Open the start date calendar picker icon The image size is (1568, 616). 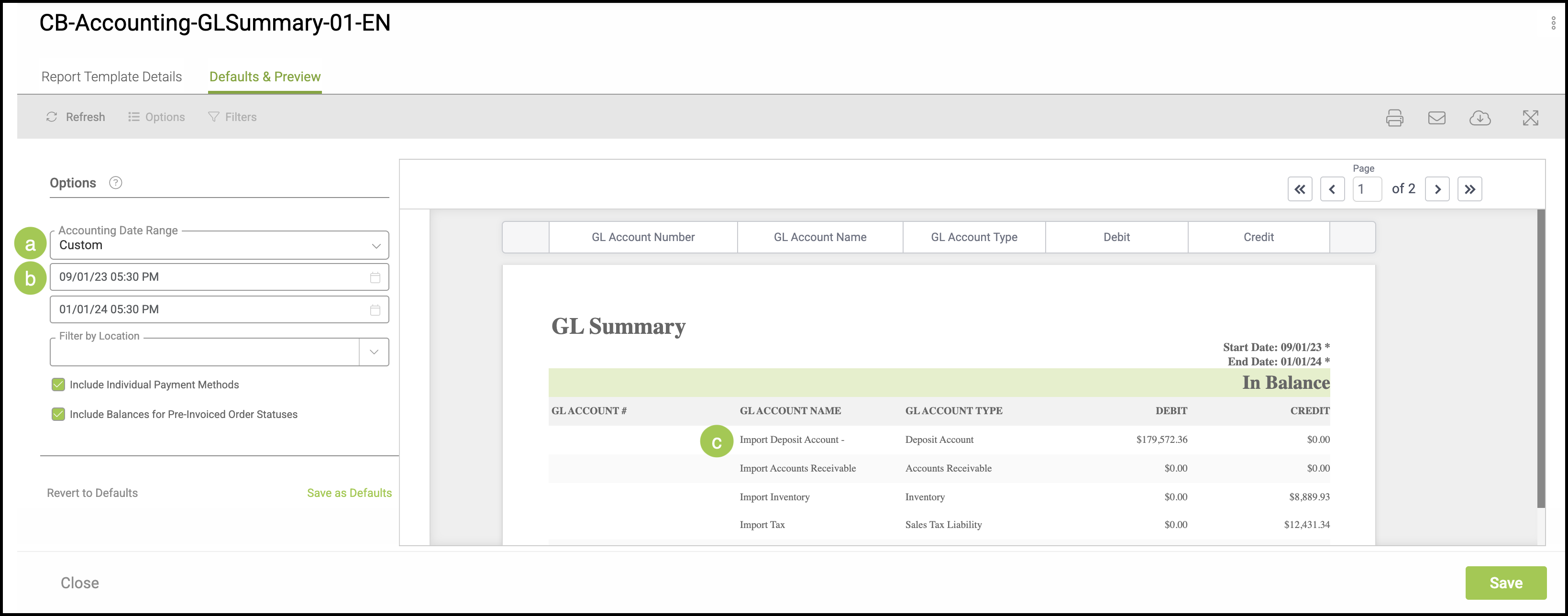point(375,277)
